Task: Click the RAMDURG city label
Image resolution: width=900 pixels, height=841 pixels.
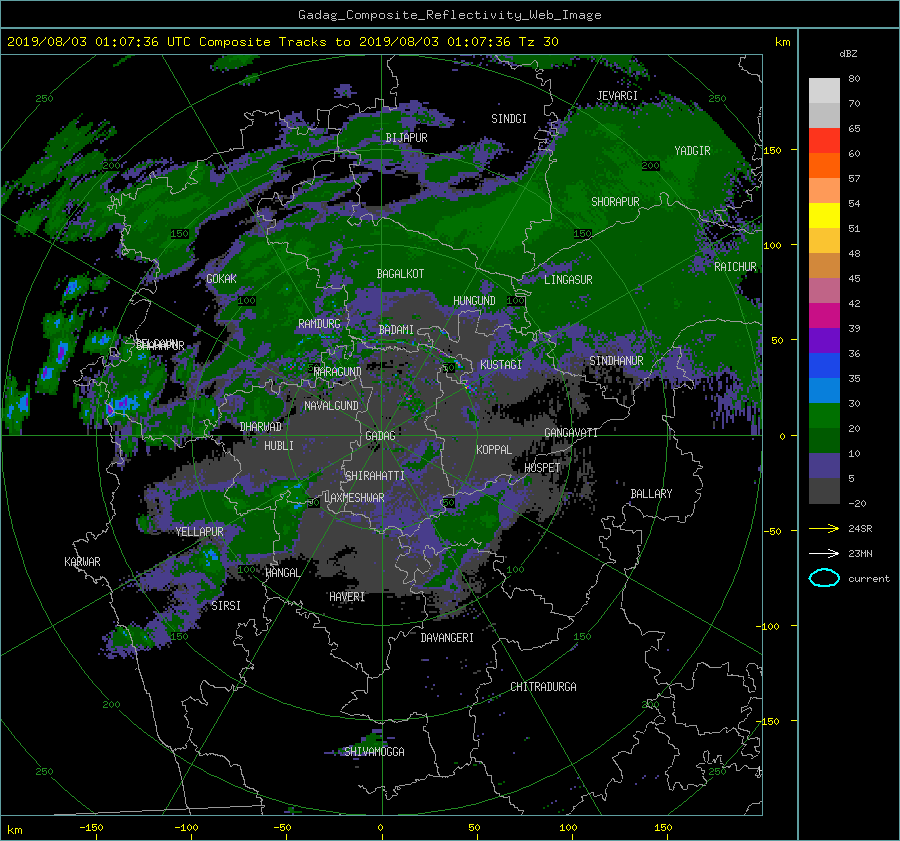Action: [319, 324]
